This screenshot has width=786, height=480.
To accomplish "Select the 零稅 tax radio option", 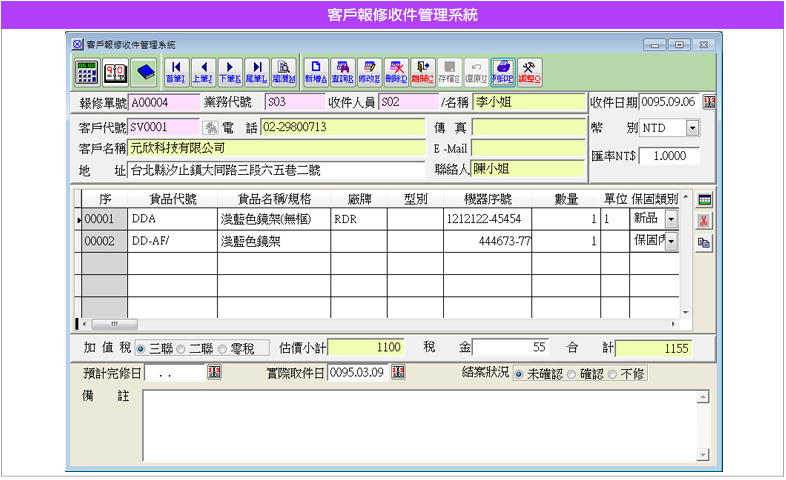I will click(x=222, y=349).
